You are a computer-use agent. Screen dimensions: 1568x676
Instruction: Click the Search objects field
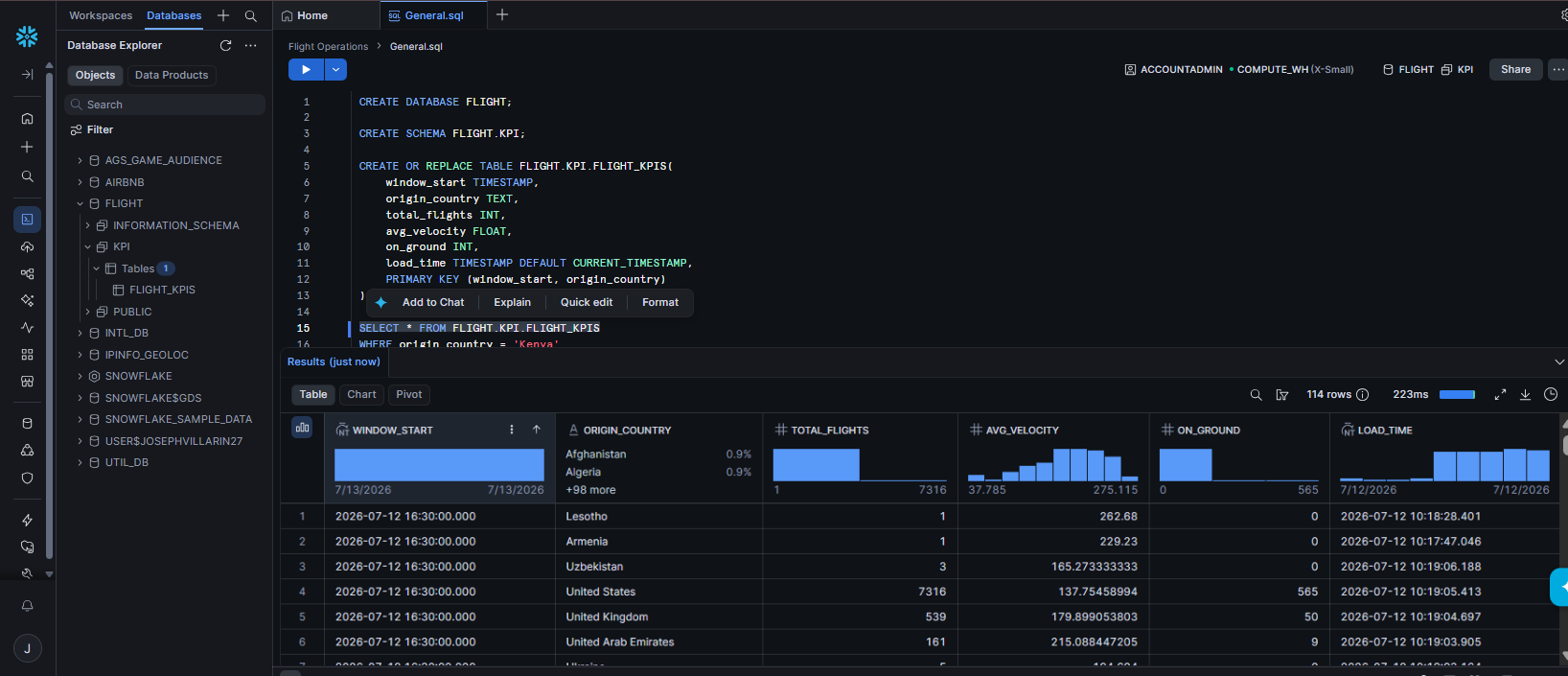pos(165,105)
